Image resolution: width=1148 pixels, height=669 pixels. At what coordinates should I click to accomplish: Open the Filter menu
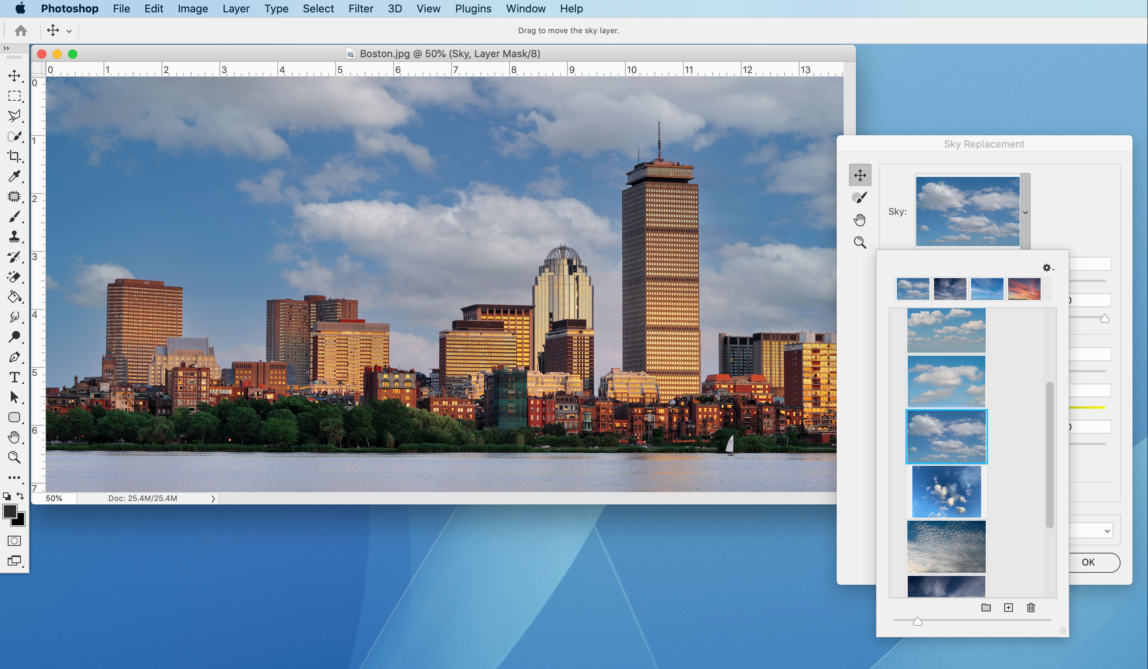360,8
